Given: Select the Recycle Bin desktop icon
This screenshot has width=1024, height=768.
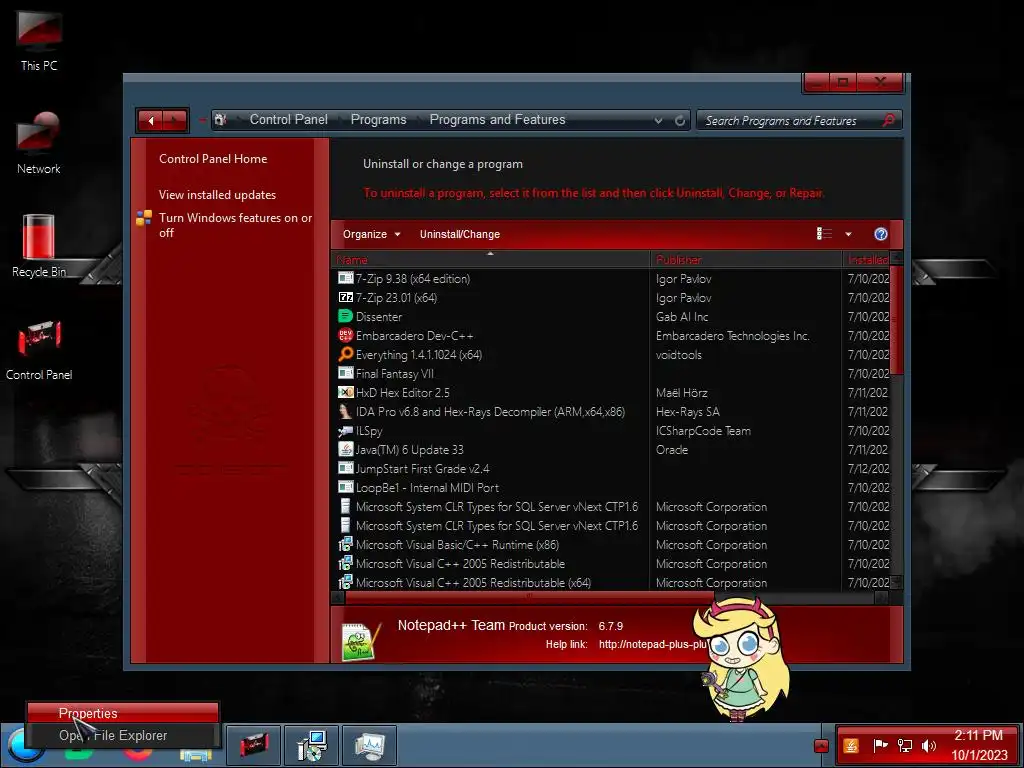Looking at the screenshot, I should 39,246.
